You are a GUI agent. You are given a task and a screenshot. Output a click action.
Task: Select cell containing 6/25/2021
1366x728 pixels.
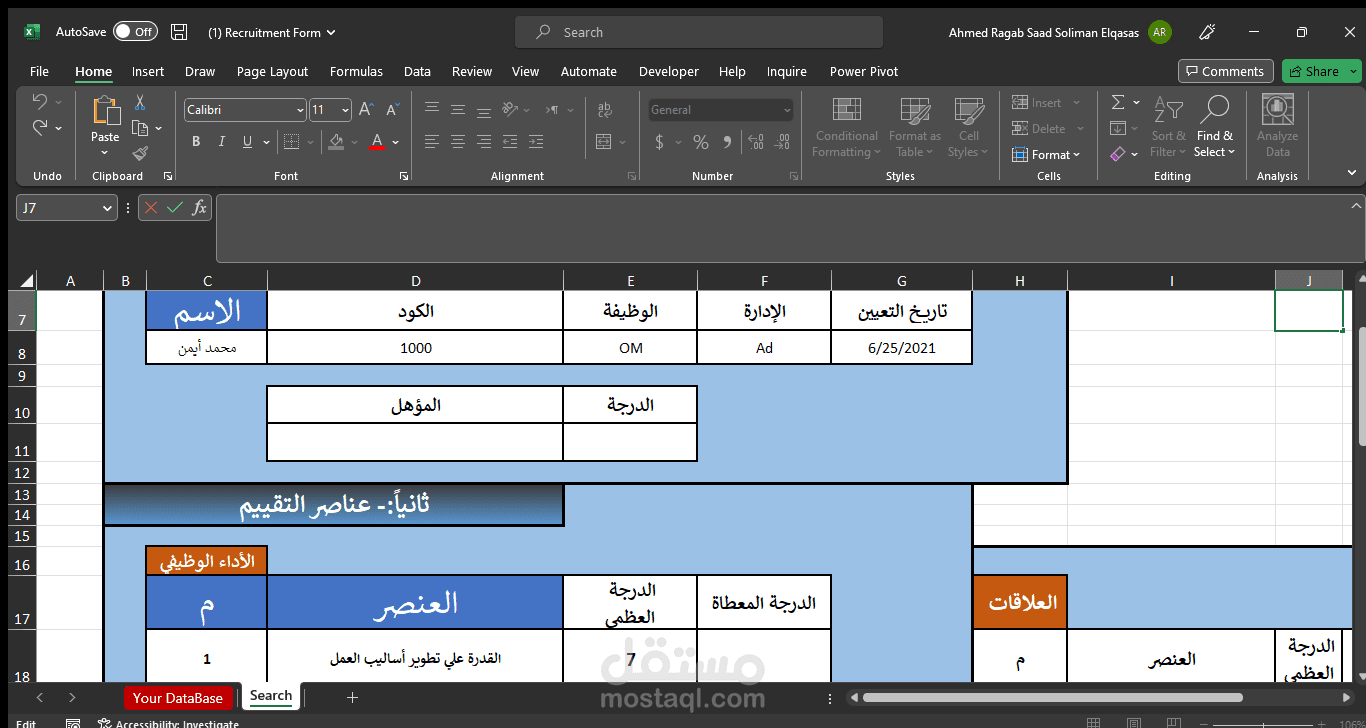902,348
